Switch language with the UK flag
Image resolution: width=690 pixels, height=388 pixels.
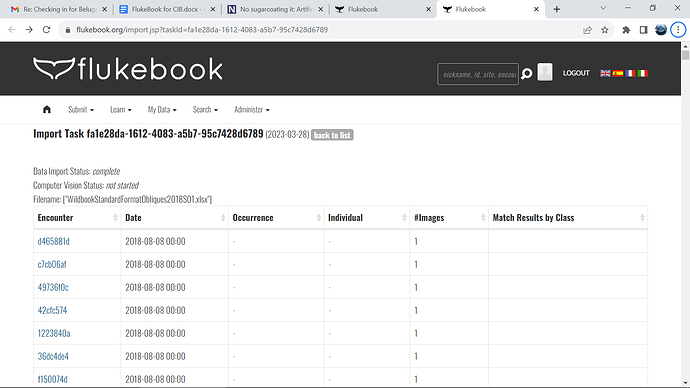(x=606, y=73)
